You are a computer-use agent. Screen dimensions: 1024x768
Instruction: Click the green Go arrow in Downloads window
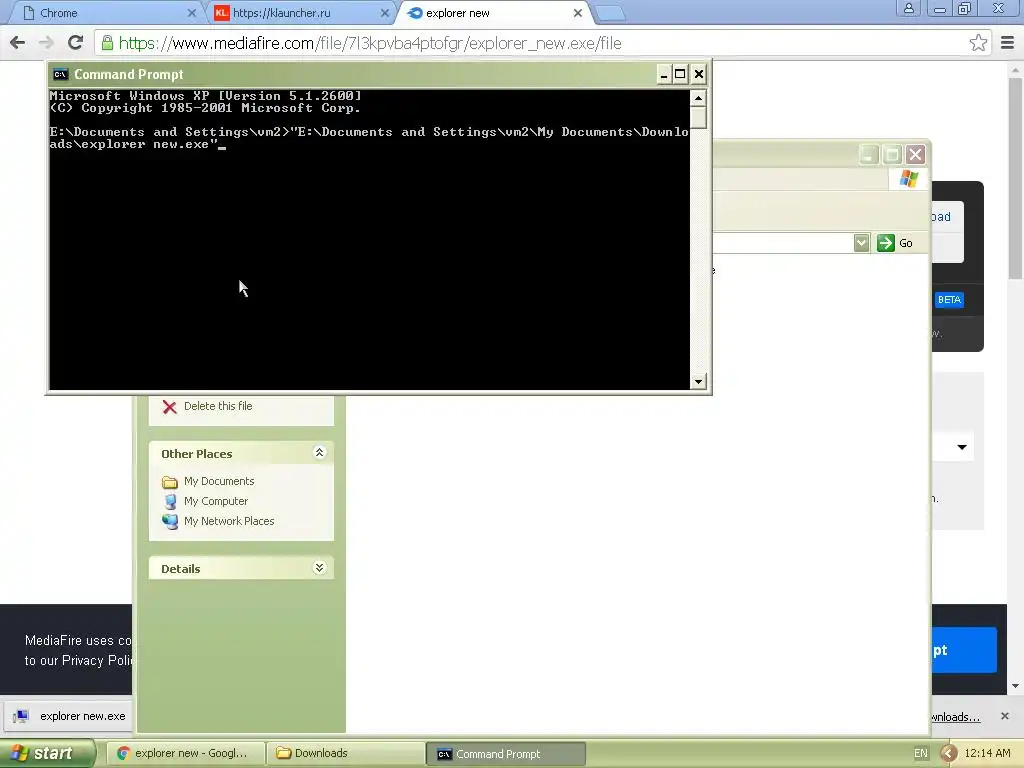(886, 243)
